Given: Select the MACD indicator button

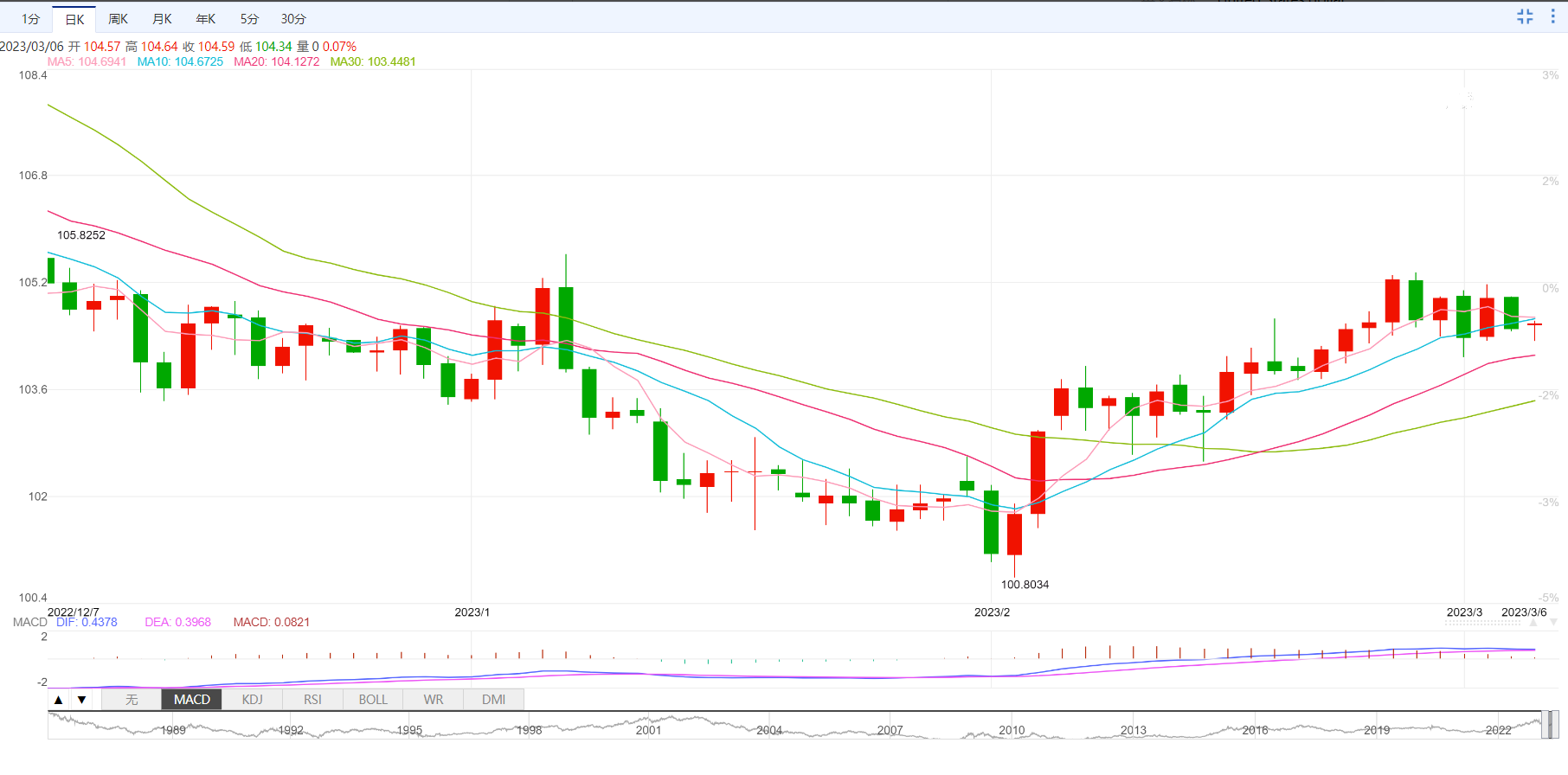Looking at the screenshot, I should 192,700.
